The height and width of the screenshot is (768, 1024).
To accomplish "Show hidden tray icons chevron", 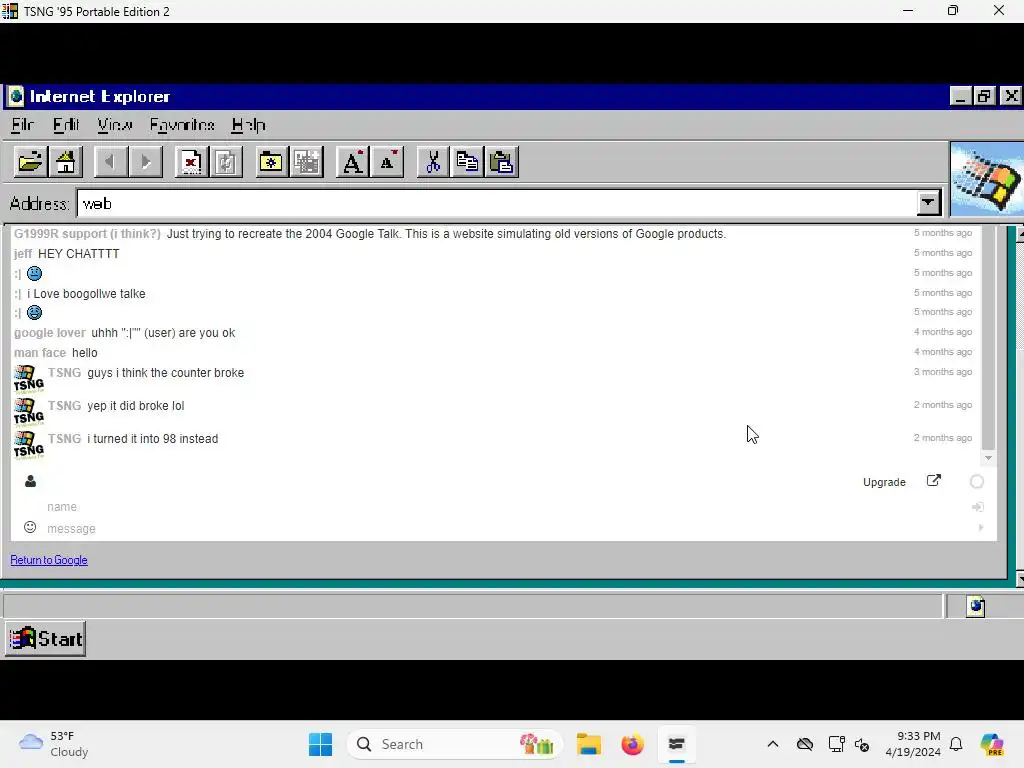I will (773, 744).
